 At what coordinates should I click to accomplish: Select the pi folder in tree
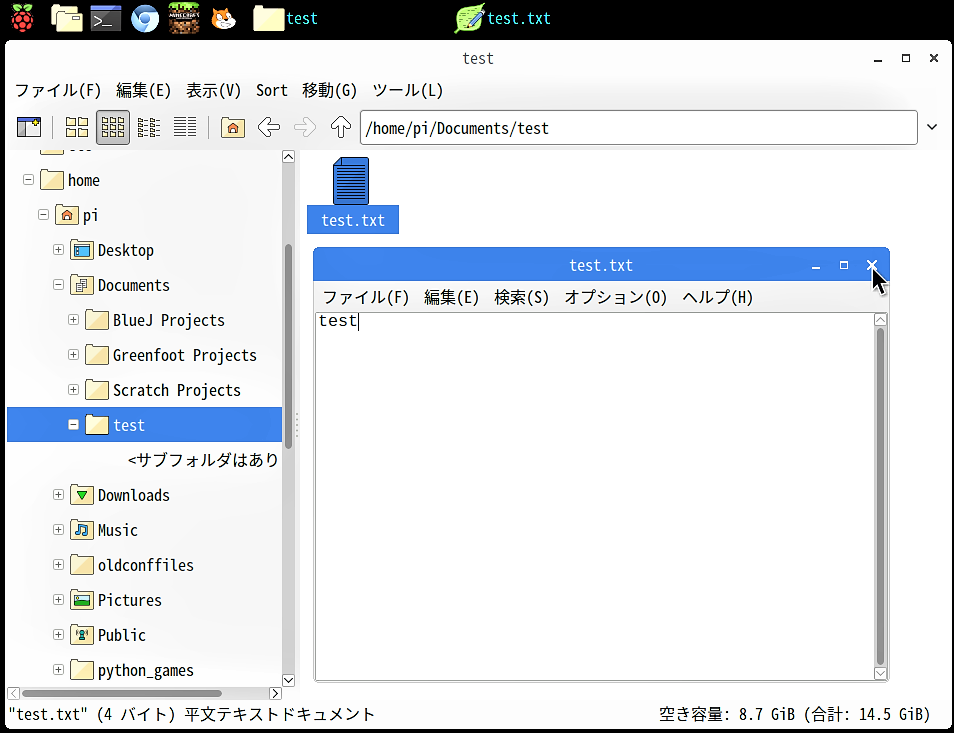[x=77, y=215]
